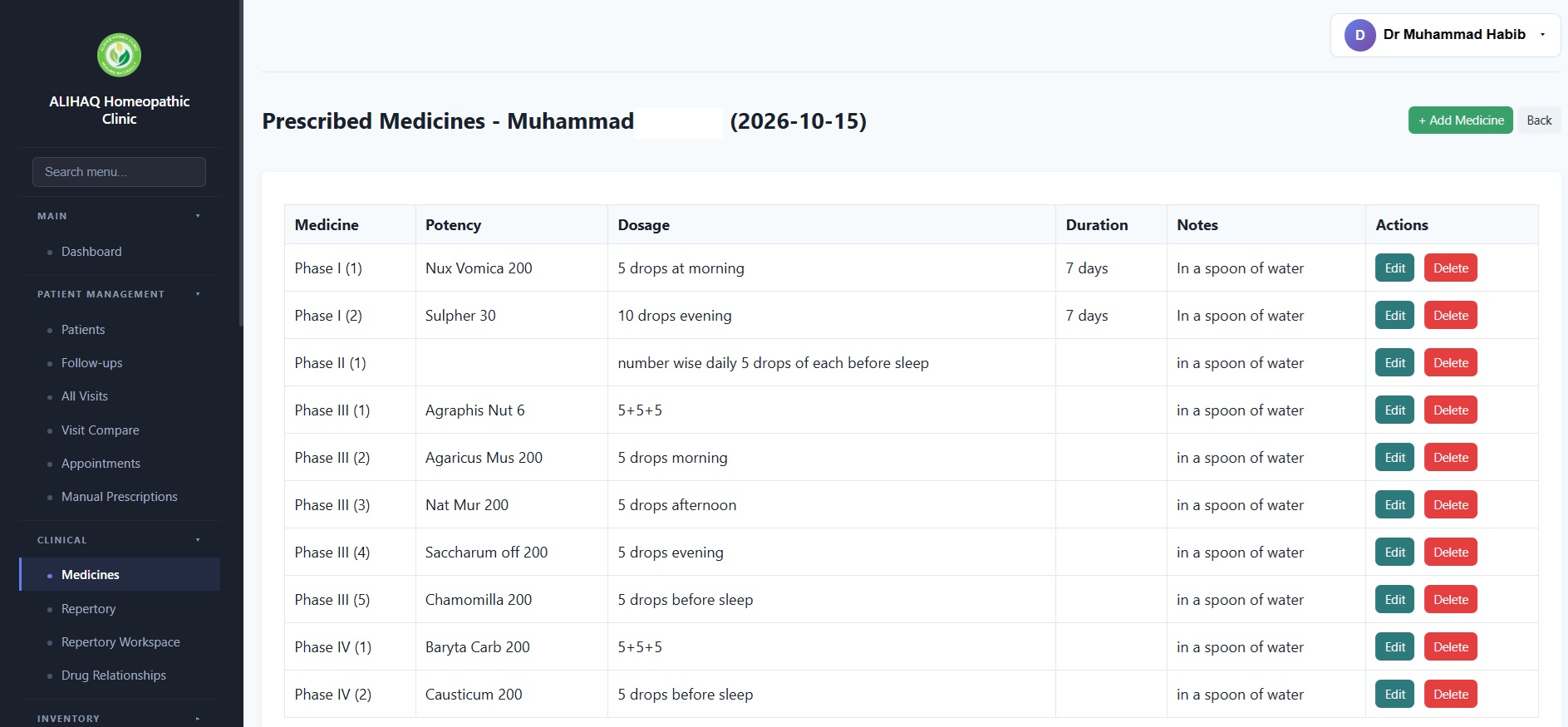1568x727 pixels.
Task: Collapse the CLINICAL sidebar section
Action: 119,540
